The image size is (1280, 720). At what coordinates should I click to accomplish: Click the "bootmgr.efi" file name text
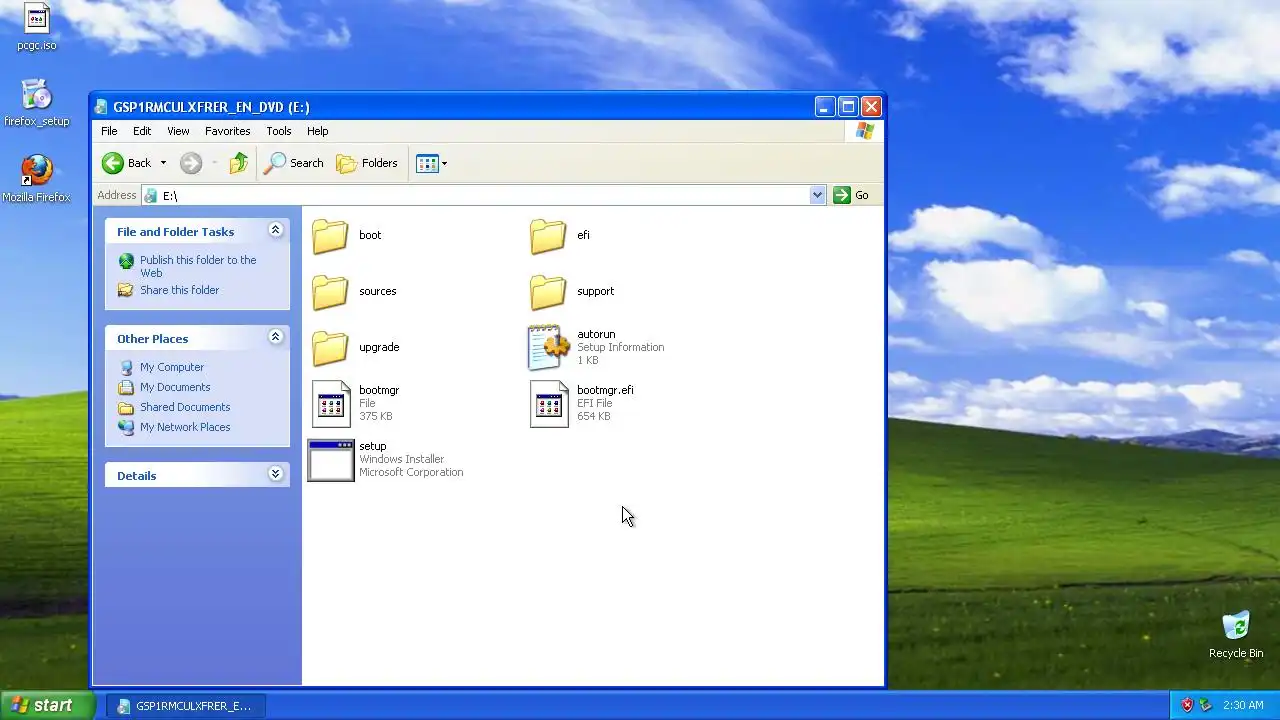605,390
